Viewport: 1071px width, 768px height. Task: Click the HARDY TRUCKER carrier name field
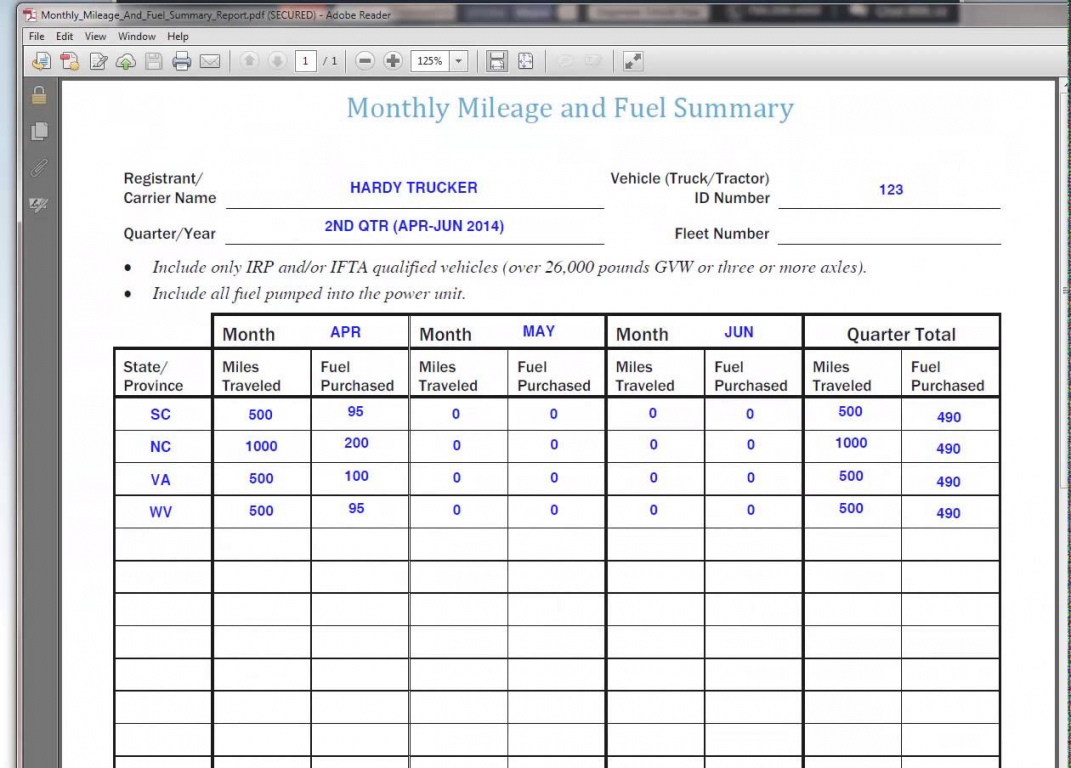414,188
